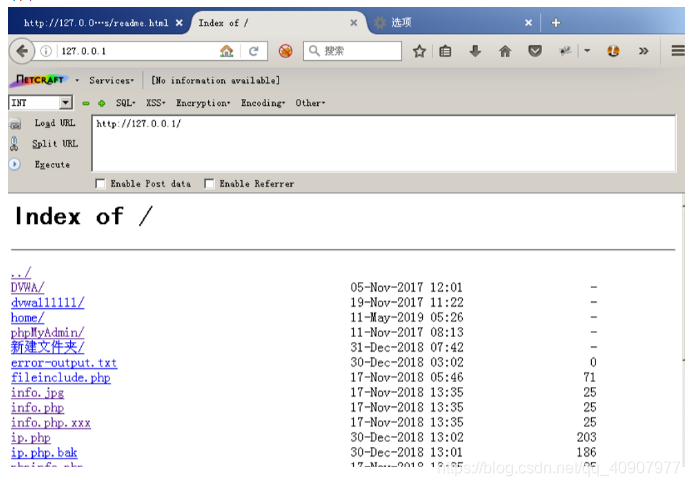The height and width of the screenshot is (486, 690).
Task: Open the Encoding menu in HackBar
Action: pos(263,103)
